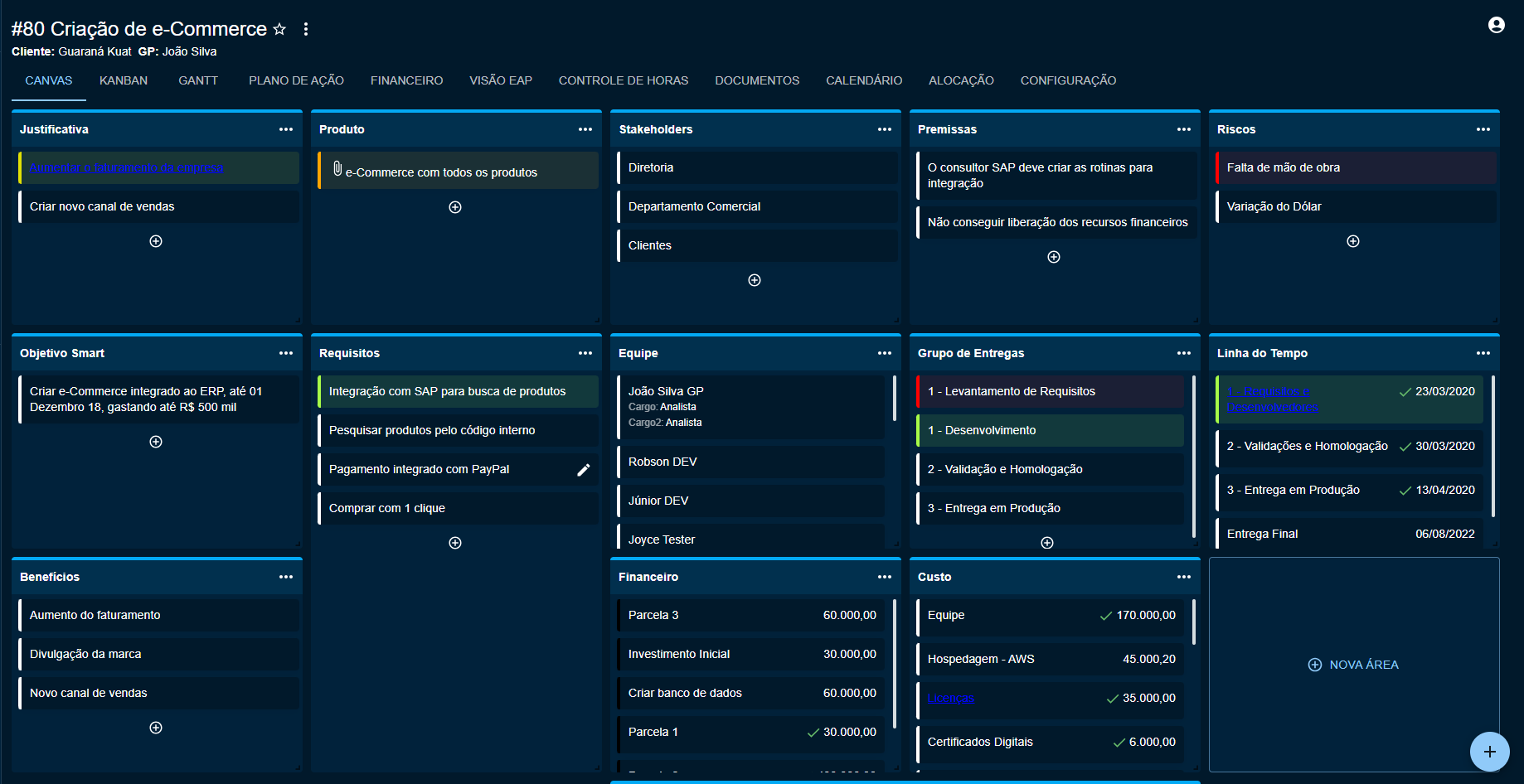Add new card to Justificativa
This screenshot has width=1524, height=784.
coord(156,241)
